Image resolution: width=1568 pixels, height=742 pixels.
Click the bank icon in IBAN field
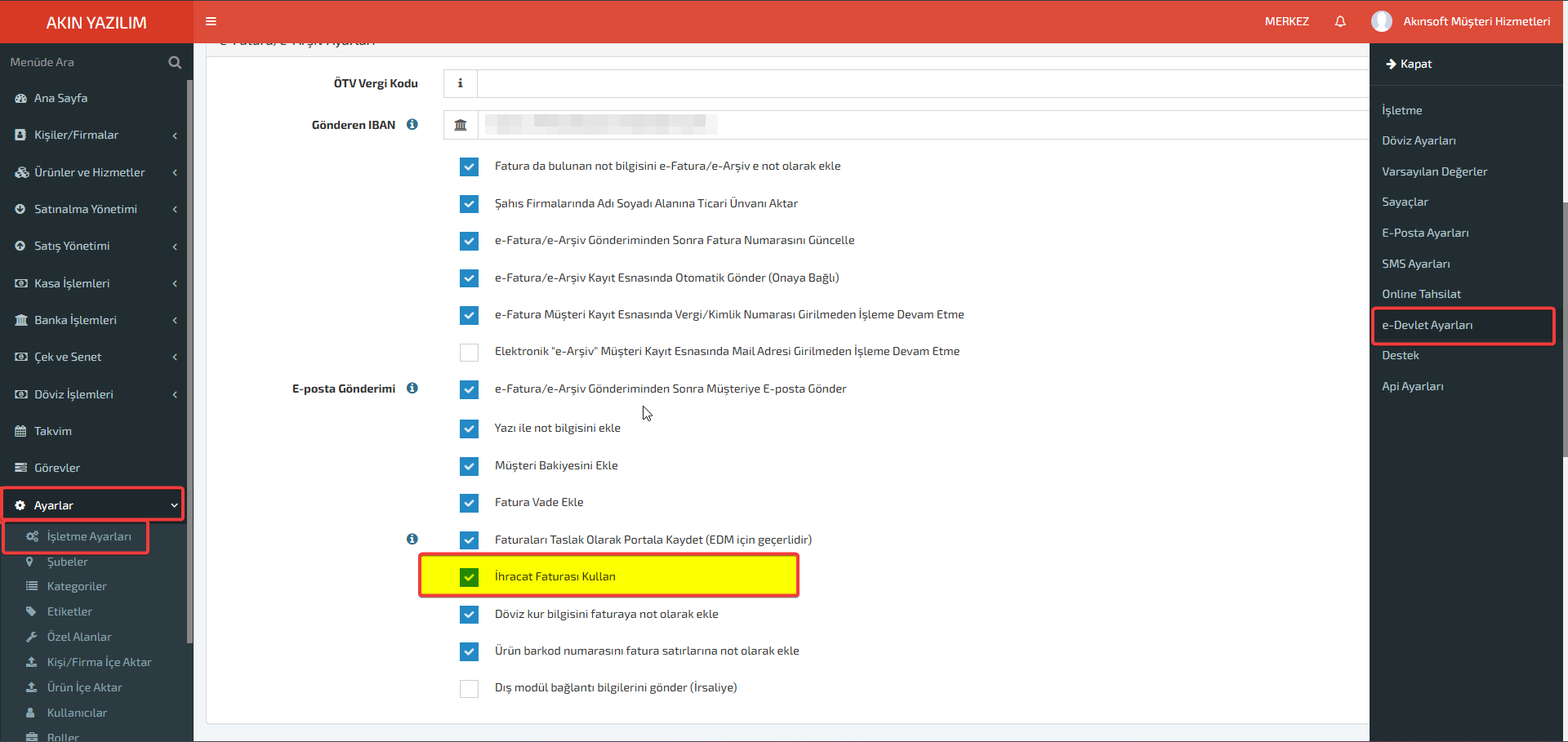[461, 125]
